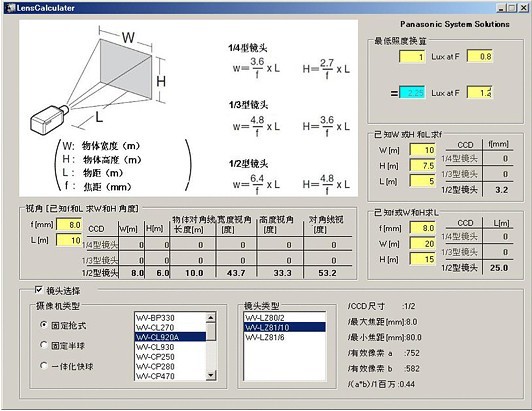
Task: Click H[m] field showing 7.5
Action: 422,165
